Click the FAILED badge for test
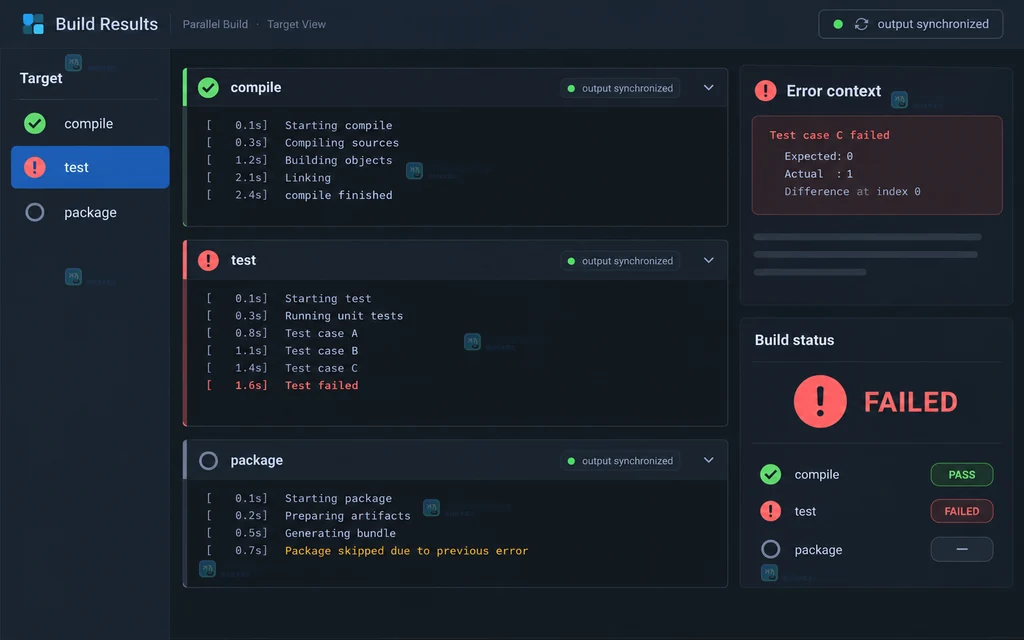This screenshot has width=1024, height=640. [961, 511]
